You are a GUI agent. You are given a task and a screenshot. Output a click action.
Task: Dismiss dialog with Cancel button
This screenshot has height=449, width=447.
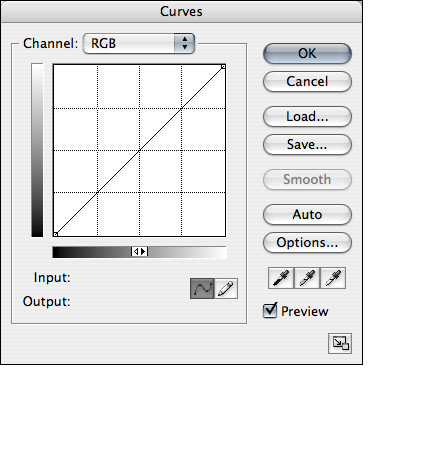point(307,81)
